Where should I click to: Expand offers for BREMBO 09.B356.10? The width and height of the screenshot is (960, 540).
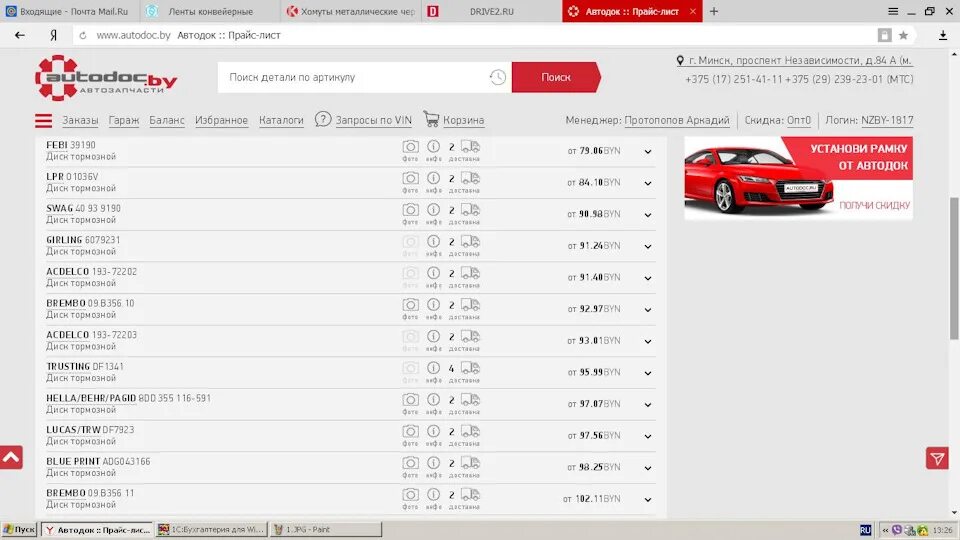648,310
